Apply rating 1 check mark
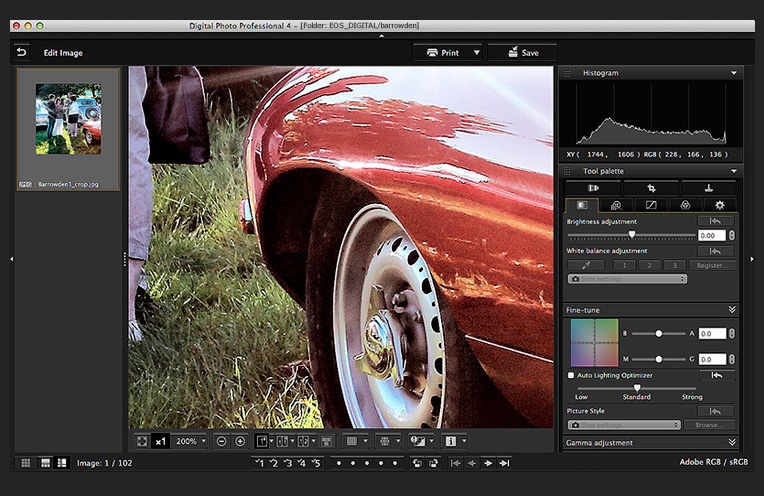Viewport: 764px width, 496px height. 259,463
